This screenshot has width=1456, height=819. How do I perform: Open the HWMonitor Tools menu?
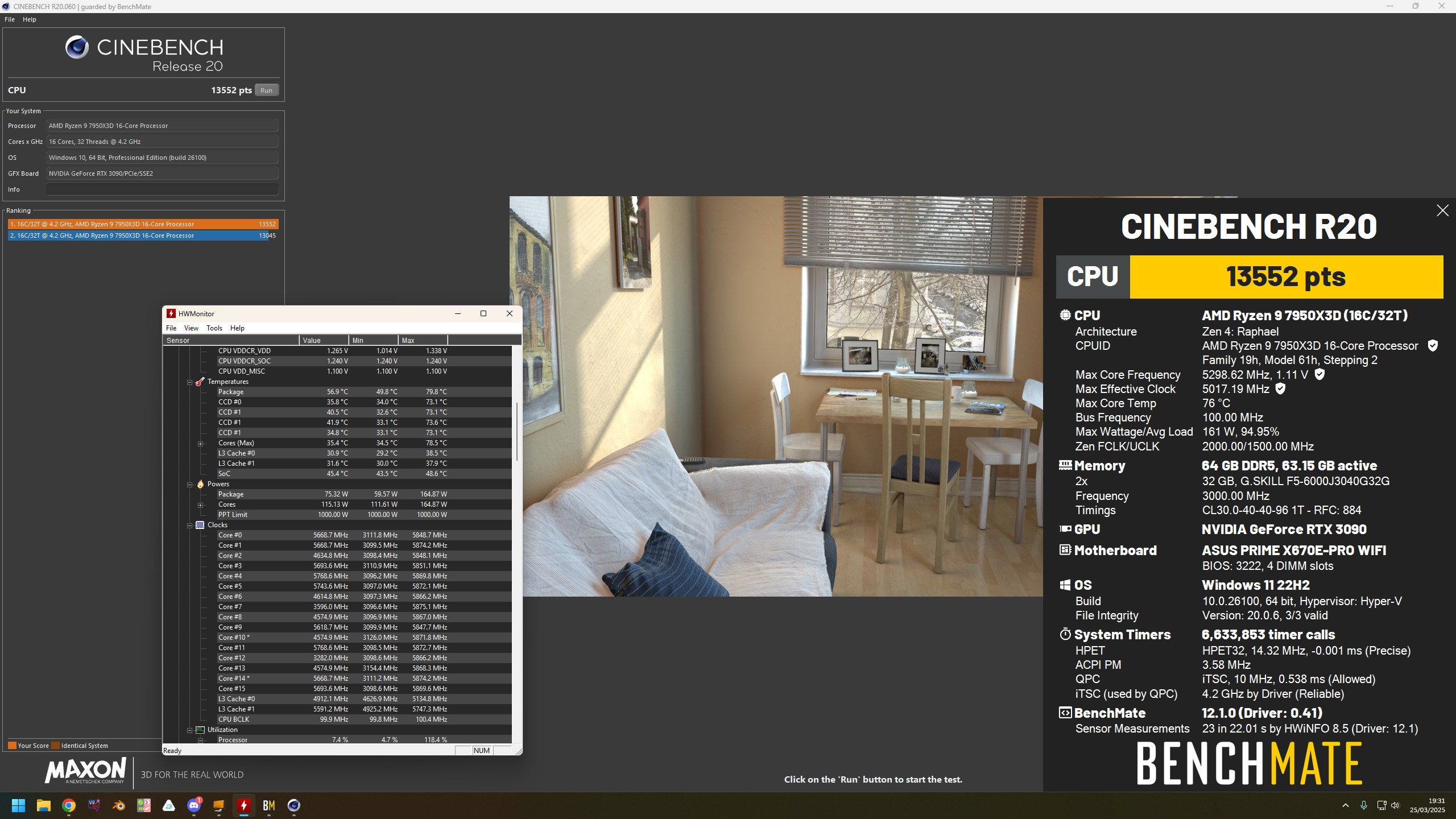point(214,328)
